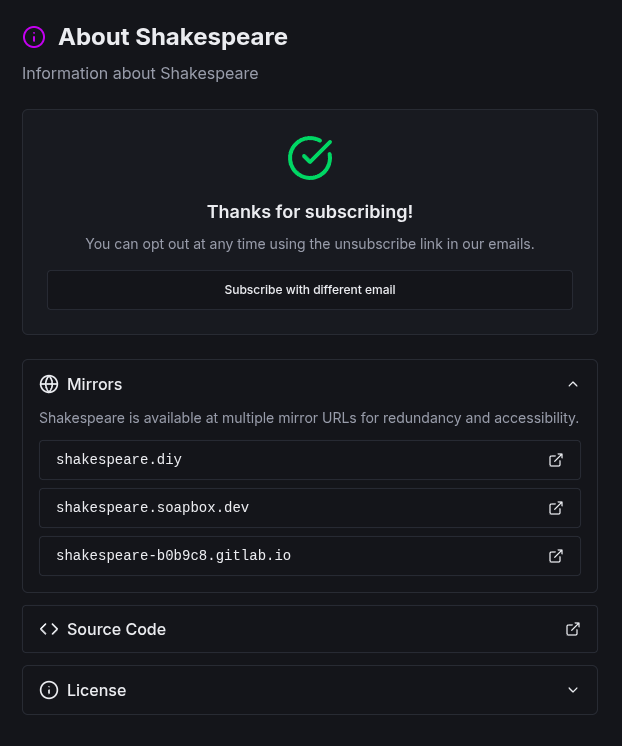Click the Mirrors section title
The height and width of the screenshot is (746, 622).
coord(94,384)
